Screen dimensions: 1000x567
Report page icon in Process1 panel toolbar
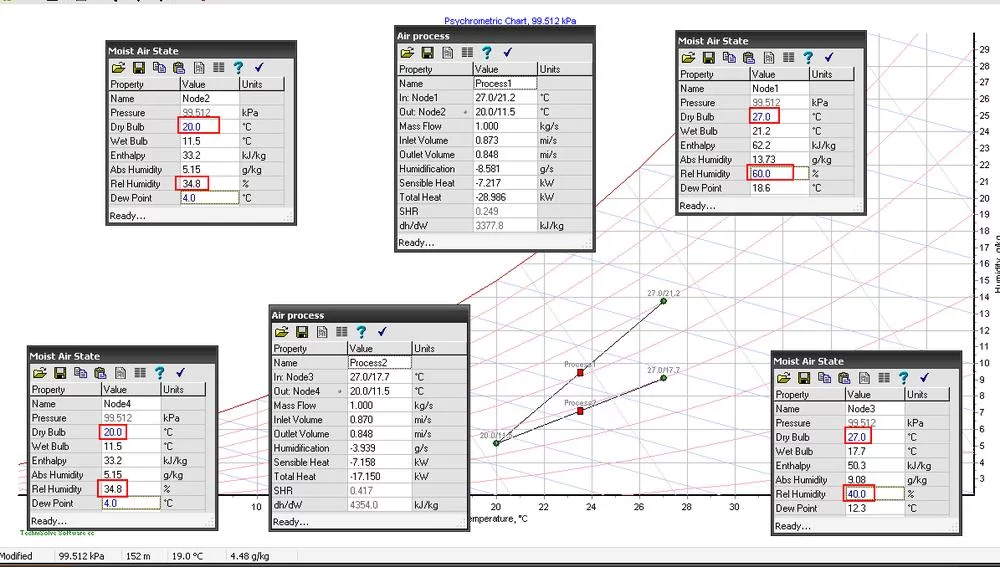coord(448,52)
